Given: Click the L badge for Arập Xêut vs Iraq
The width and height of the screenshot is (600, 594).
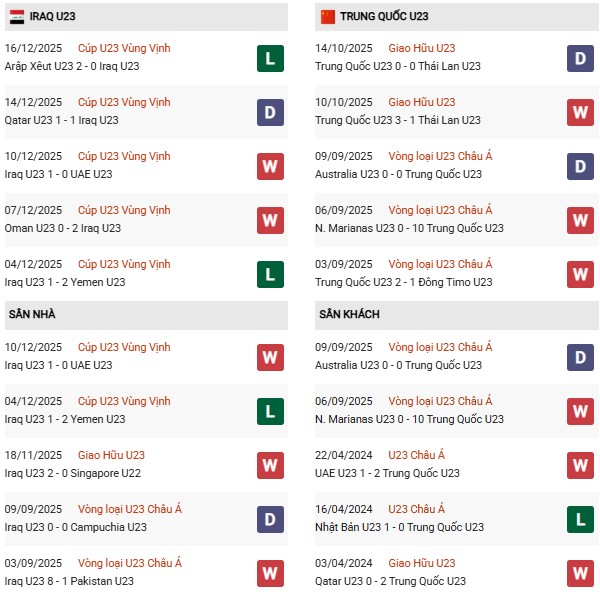Looking at the screenshot, I should pyautogui.click(x=269, y=58).
